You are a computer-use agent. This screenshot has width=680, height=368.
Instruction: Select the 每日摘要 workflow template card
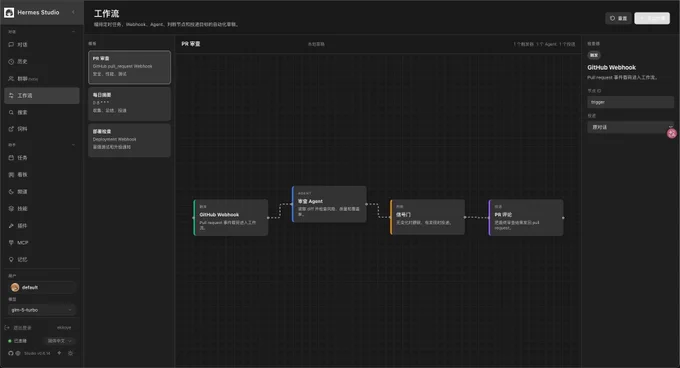tap(129, 104)
